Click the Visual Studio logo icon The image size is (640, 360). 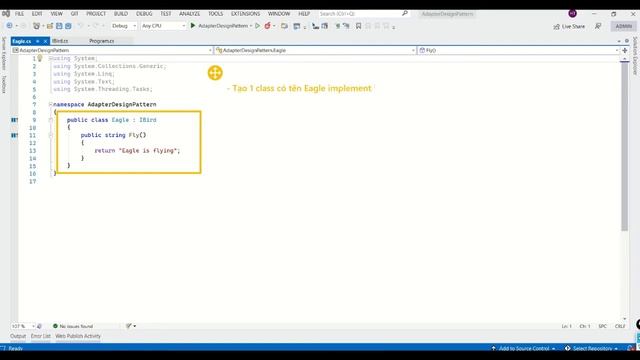pos(6,13)
